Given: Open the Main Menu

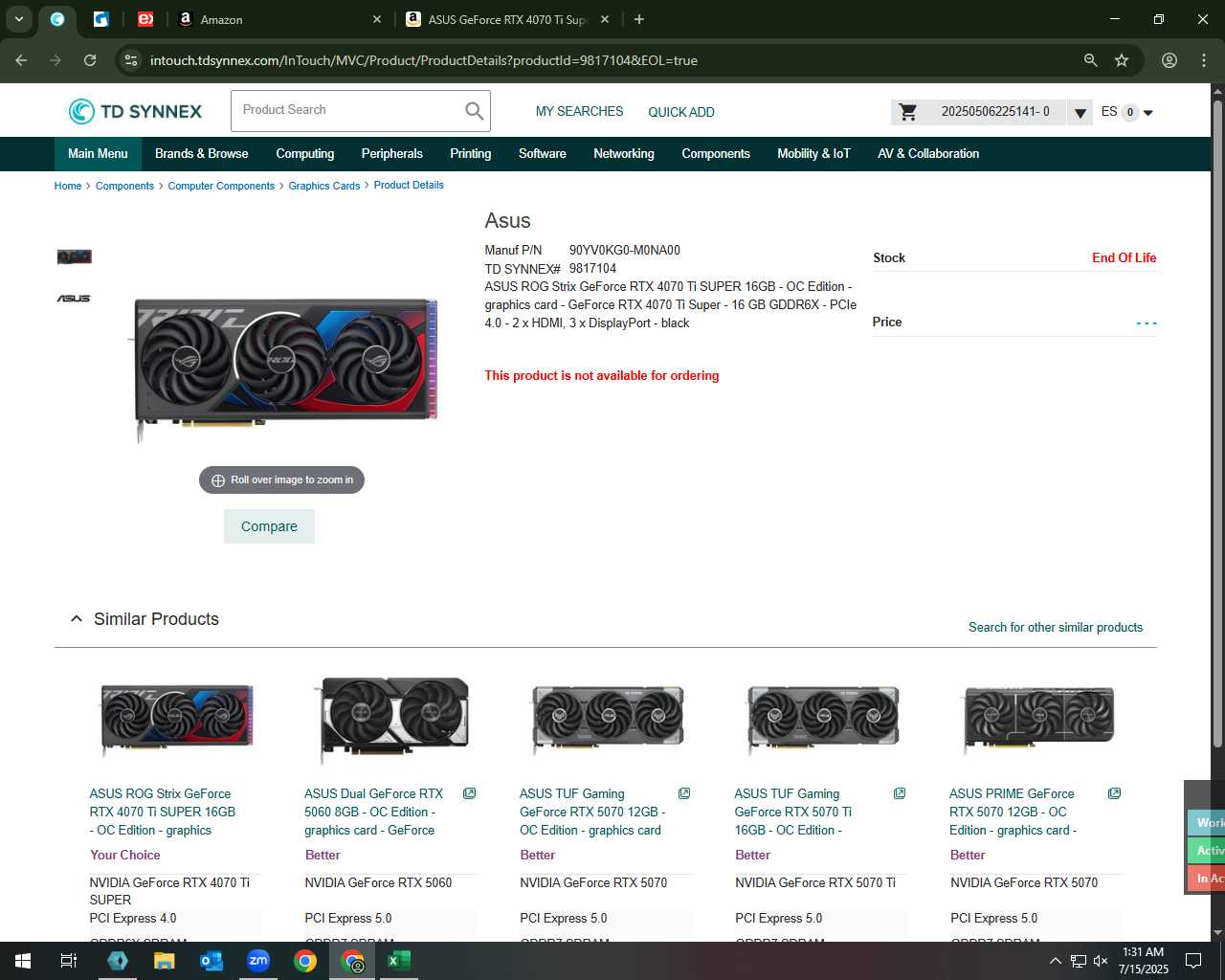Looking at the screenshot, I should (98, 154).
